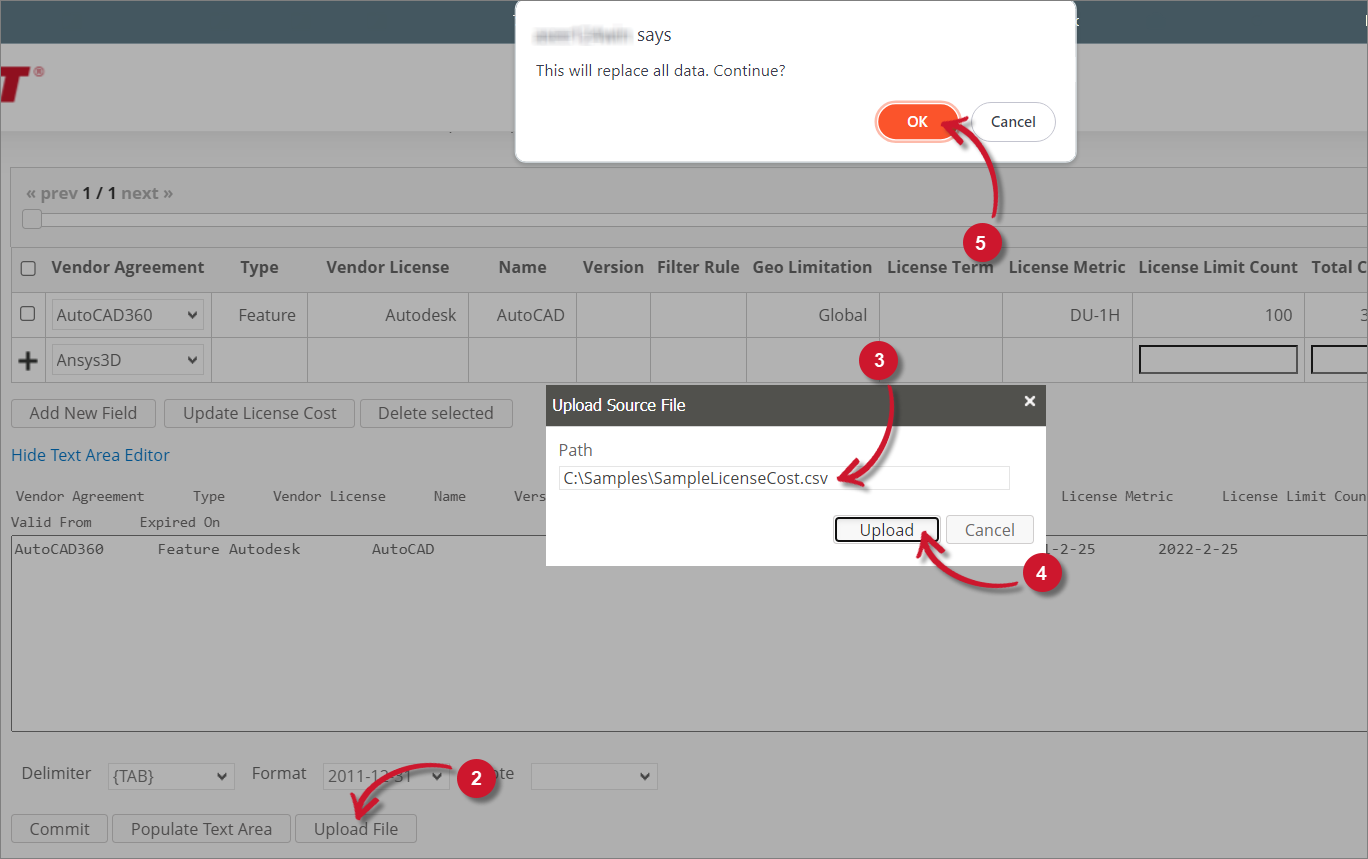Select the AutoCAD360 row checkbox
The image size is (1368, 859).
tap(27, 314)
